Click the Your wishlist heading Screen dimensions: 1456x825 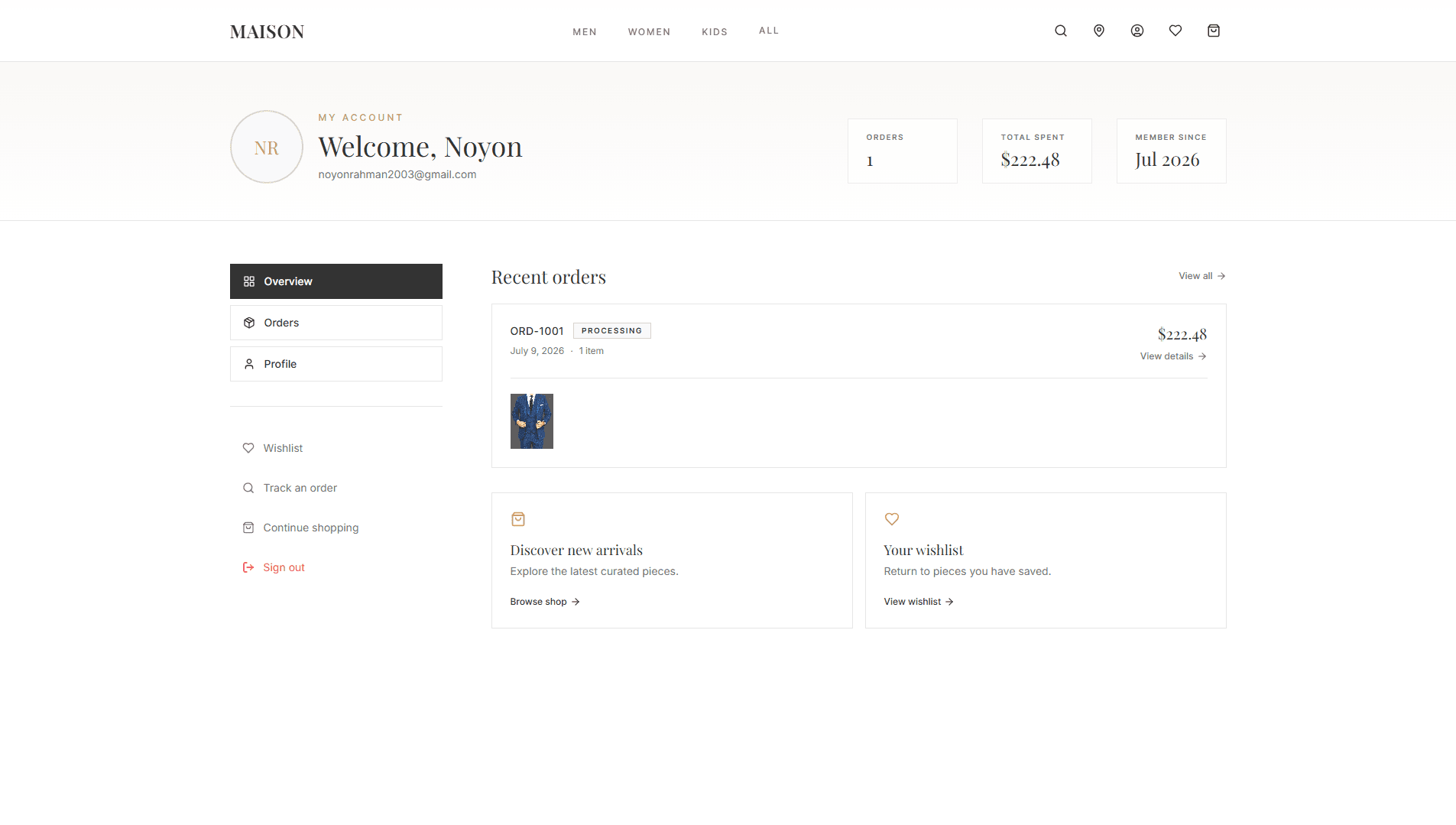point(923,550)
